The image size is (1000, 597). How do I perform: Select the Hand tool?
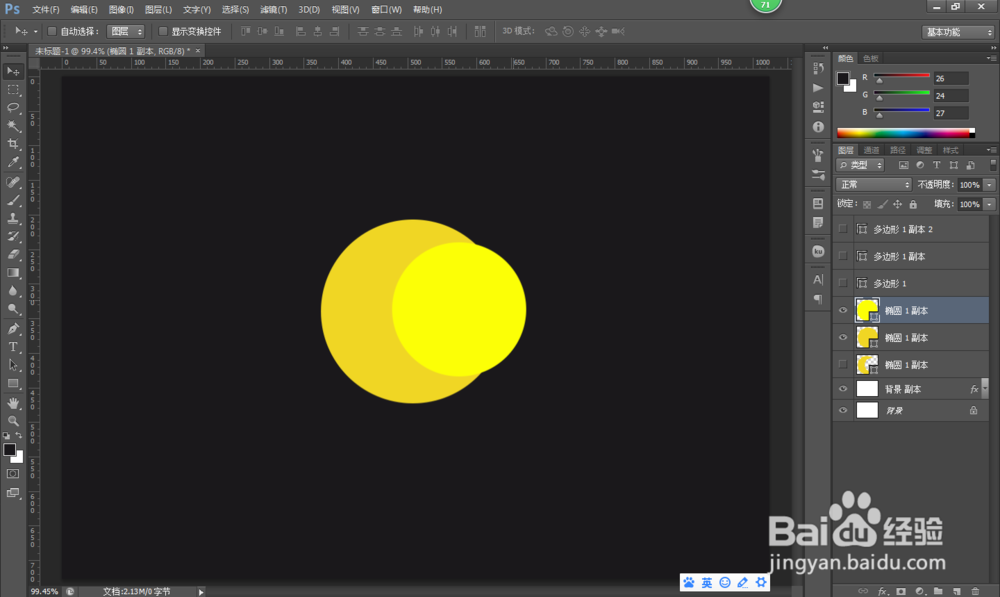coord(13,403)
